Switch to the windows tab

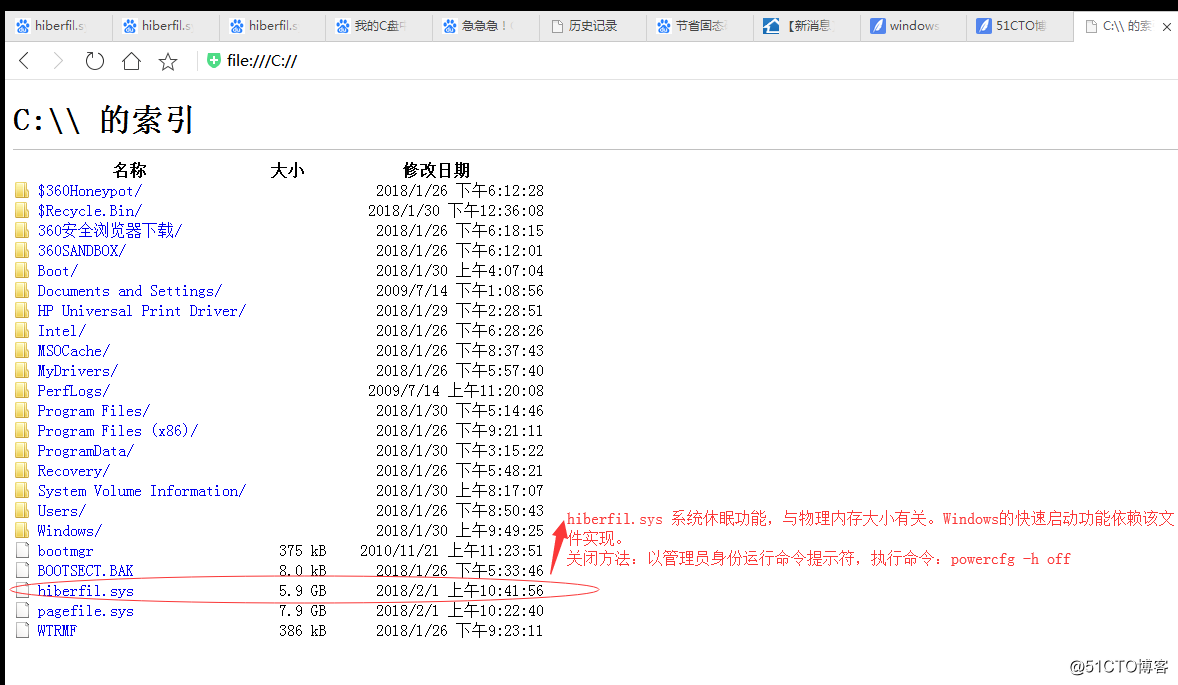[x=913, y=26]
